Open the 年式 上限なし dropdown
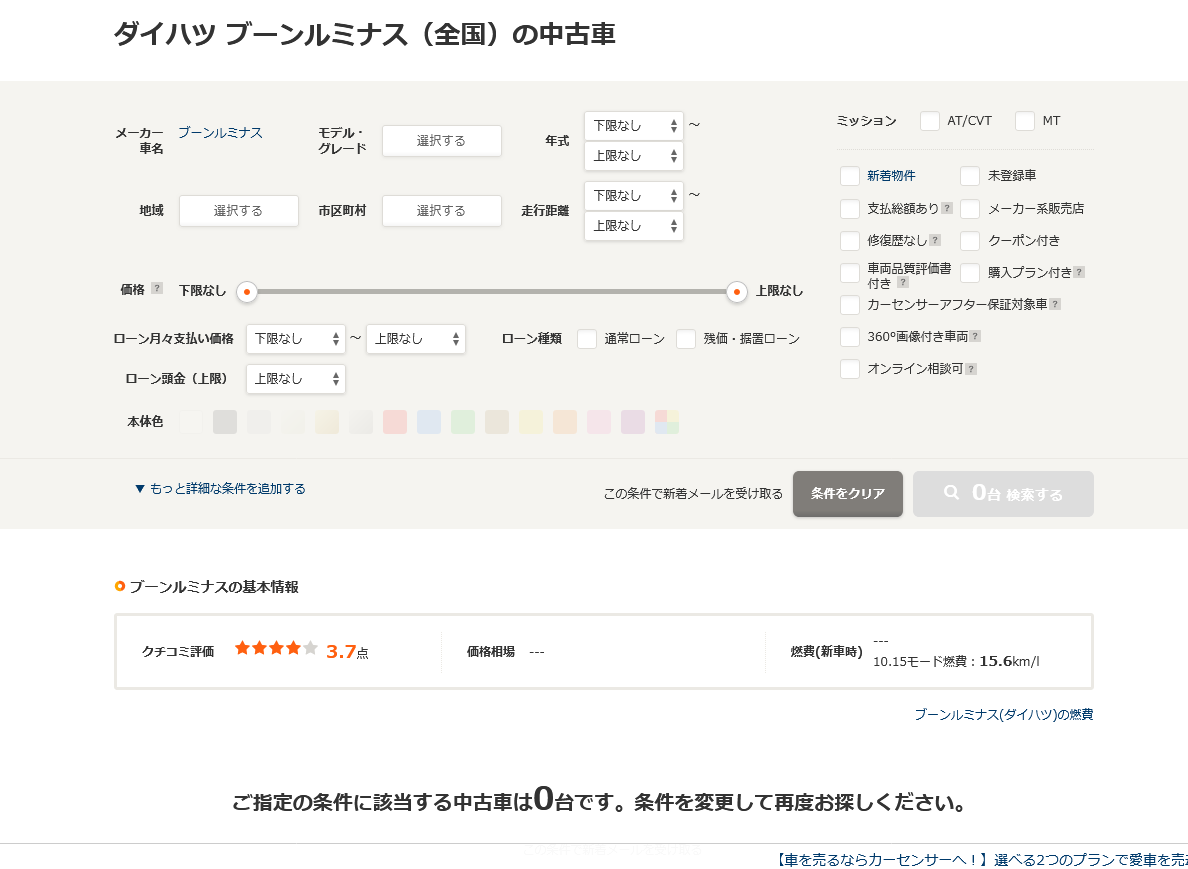Screen dimensions: 1188x869 pyautogui.click(x=633, y=156)
